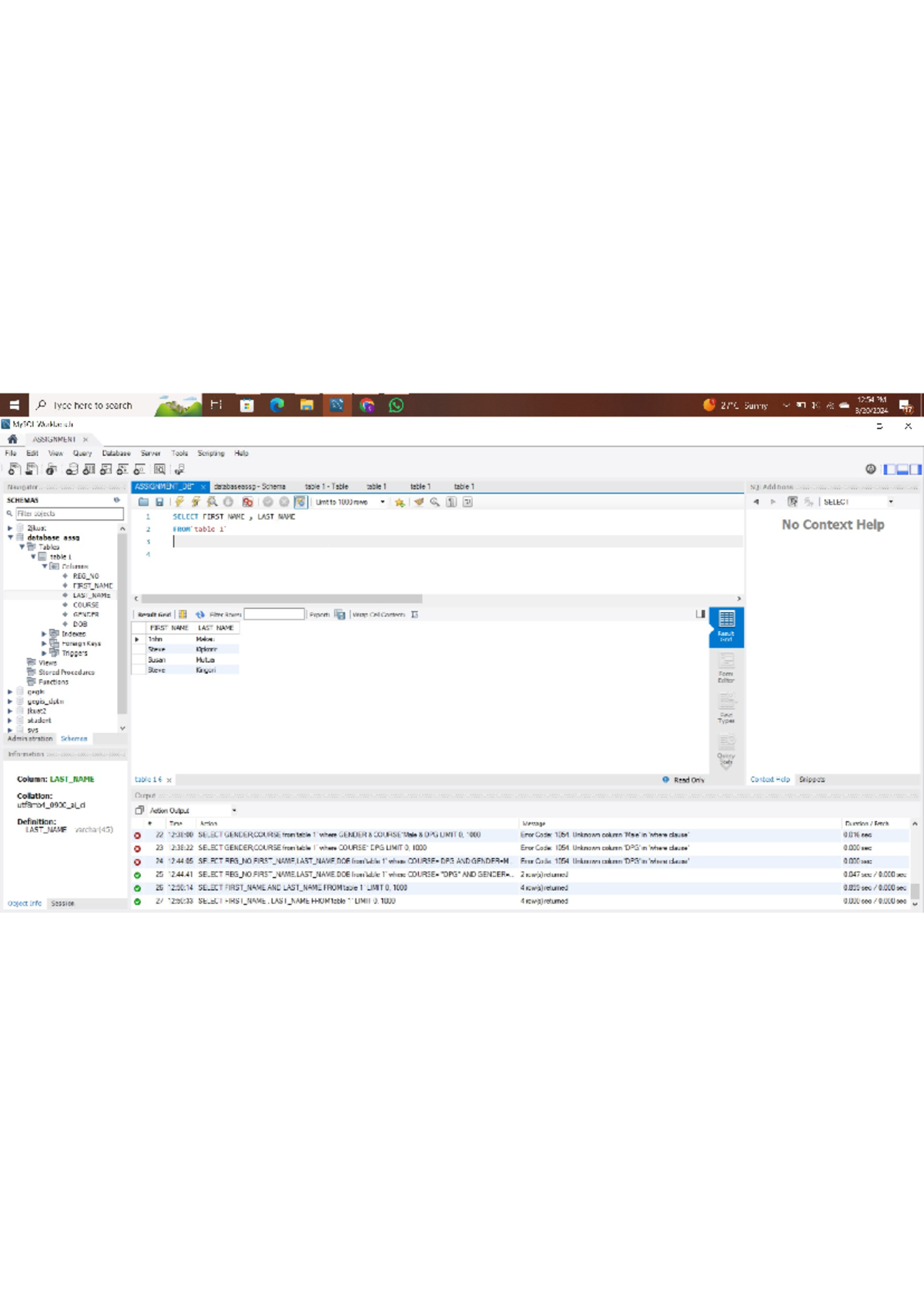The height and width of the screenshot is (1306, 924).
Task: Beautify the query with the brush icon
Action: click(x=419, y=502)
